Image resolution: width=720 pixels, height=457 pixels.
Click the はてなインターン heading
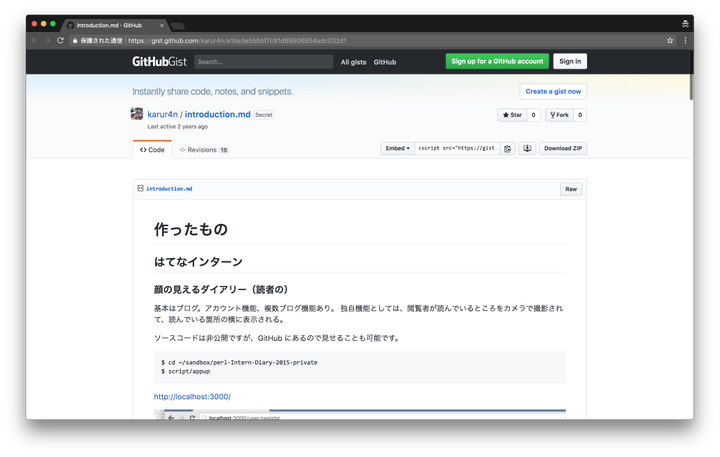(x=198, y=262)
